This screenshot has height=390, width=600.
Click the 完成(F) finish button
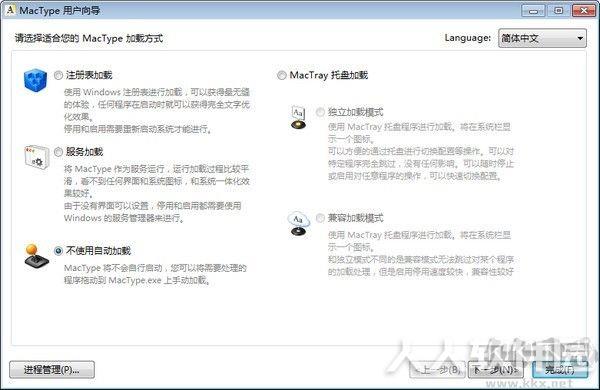[560, 370]
